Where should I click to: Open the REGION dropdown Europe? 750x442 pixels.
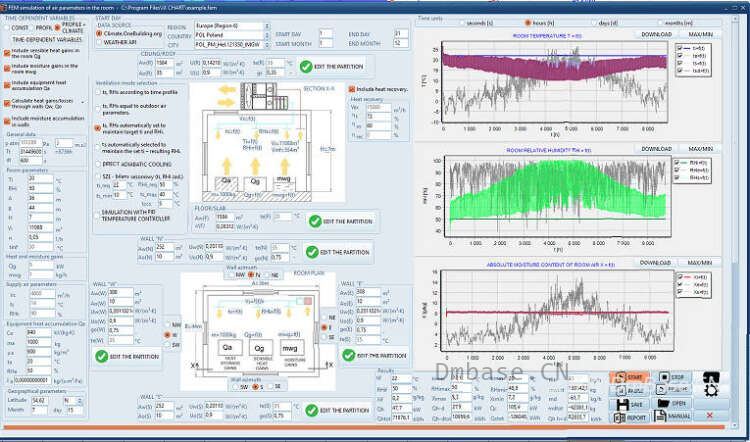(x=232, y=26)
